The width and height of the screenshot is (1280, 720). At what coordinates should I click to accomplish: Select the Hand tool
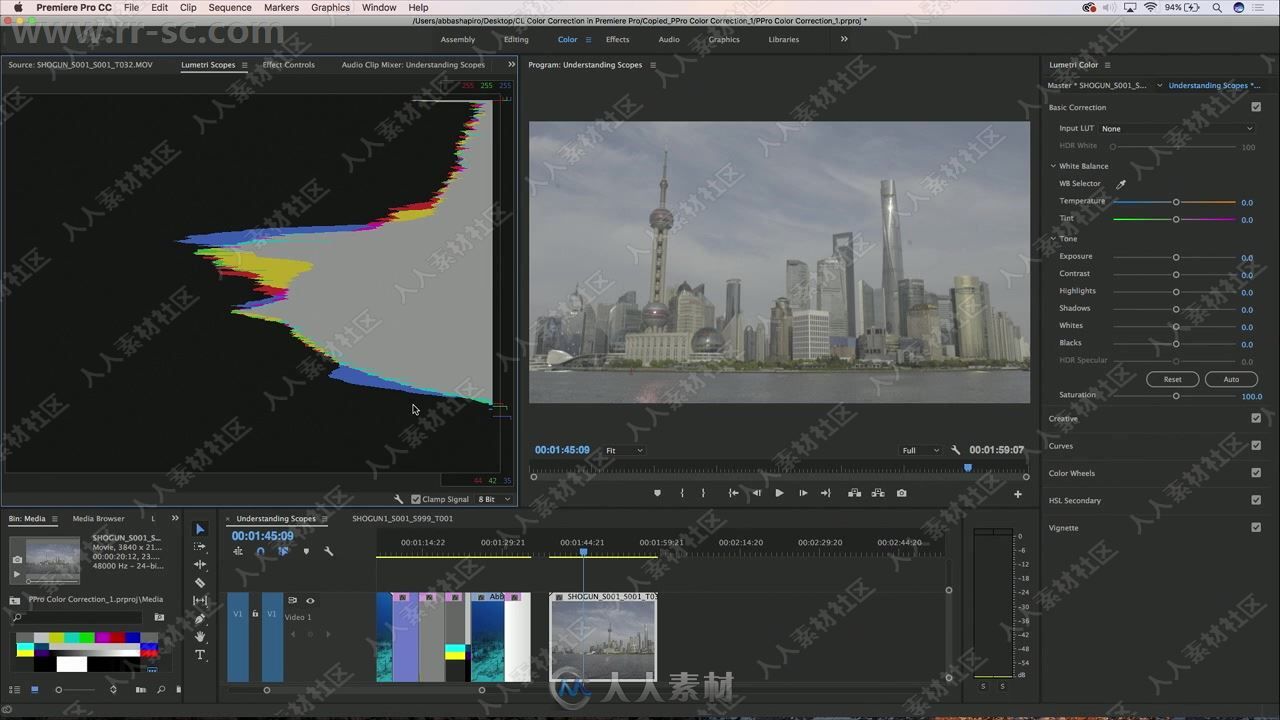(x=200, y=637)
